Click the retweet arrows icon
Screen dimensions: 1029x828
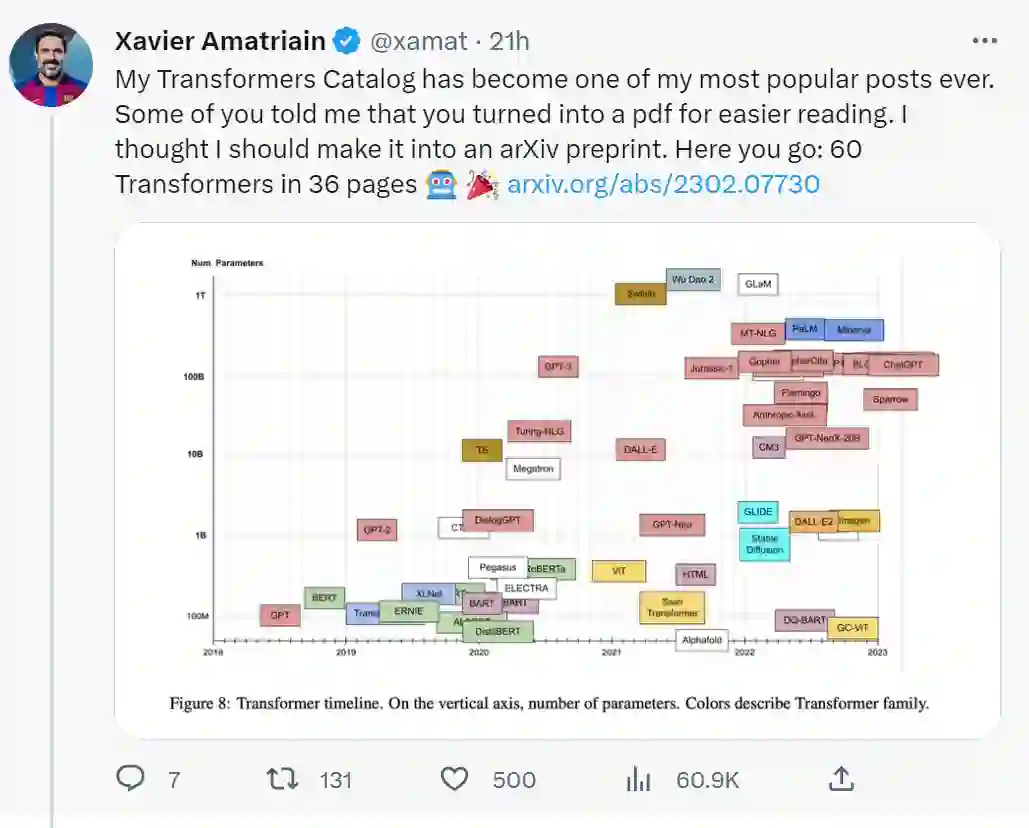(282, 779)
